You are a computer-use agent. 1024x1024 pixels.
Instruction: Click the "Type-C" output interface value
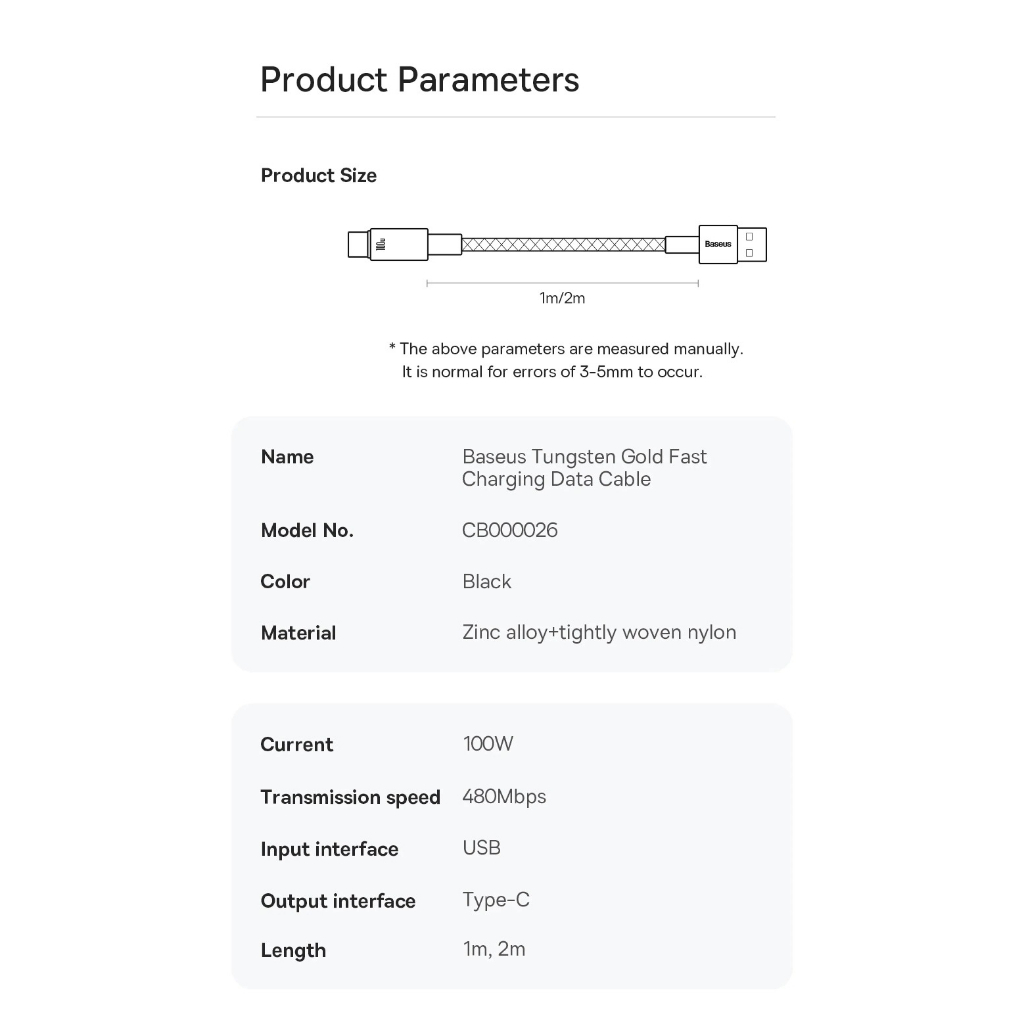point(496,900)
